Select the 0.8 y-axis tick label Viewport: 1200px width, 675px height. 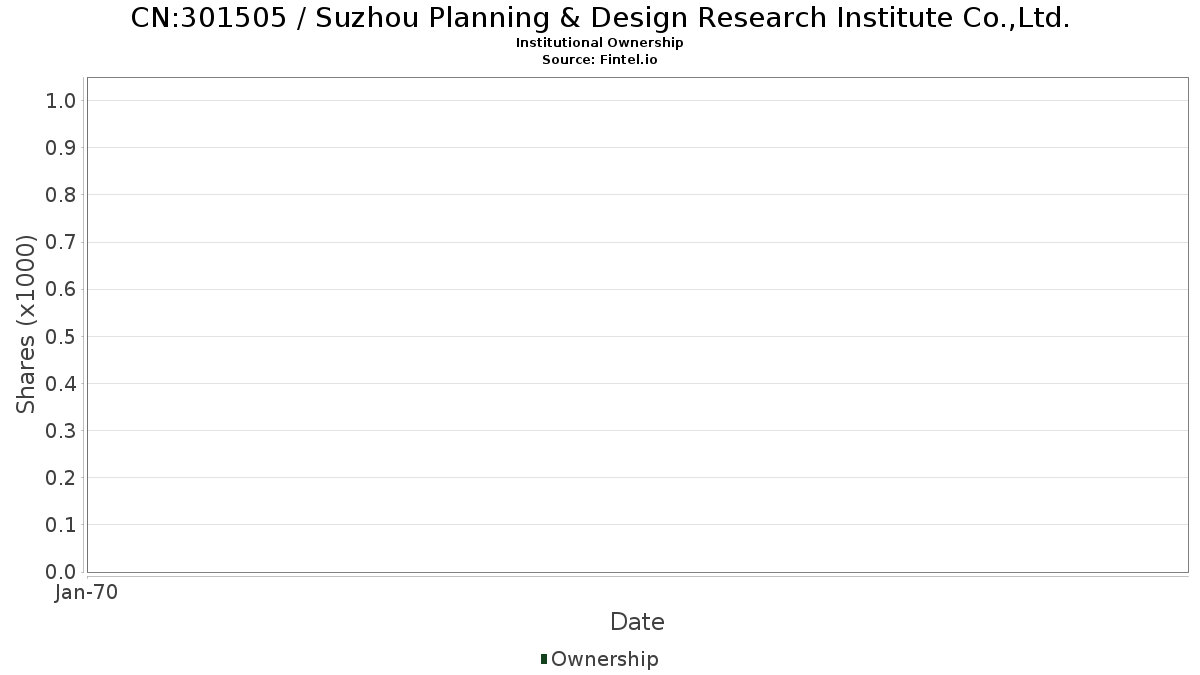61,195
